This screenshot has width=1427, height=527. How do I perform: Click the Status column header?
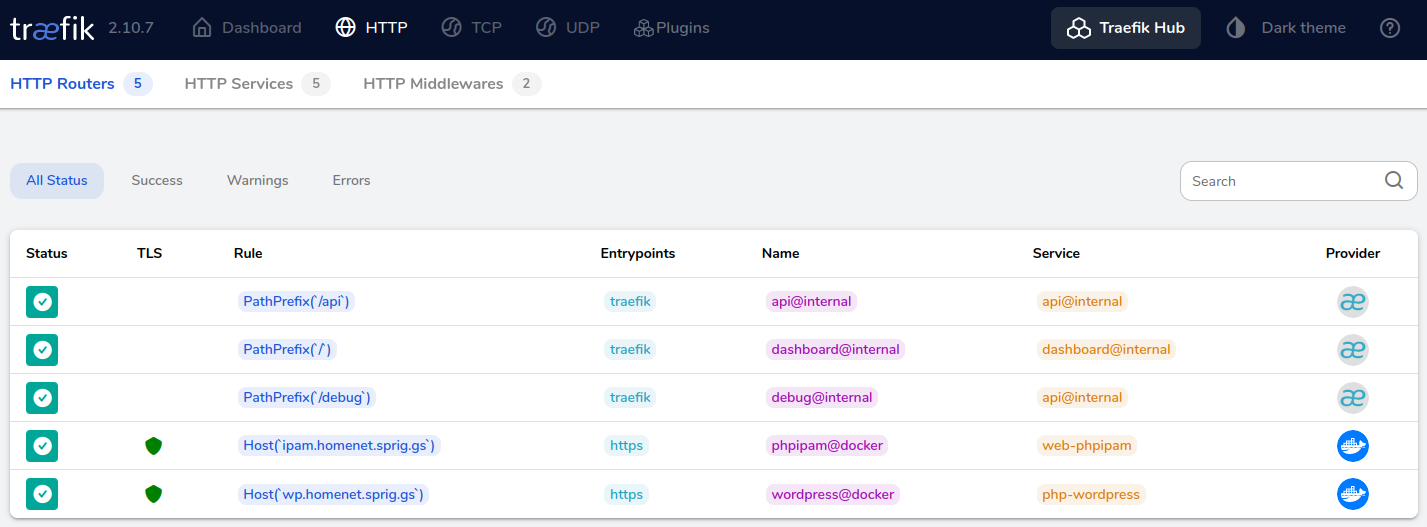[x=47, y=253]
